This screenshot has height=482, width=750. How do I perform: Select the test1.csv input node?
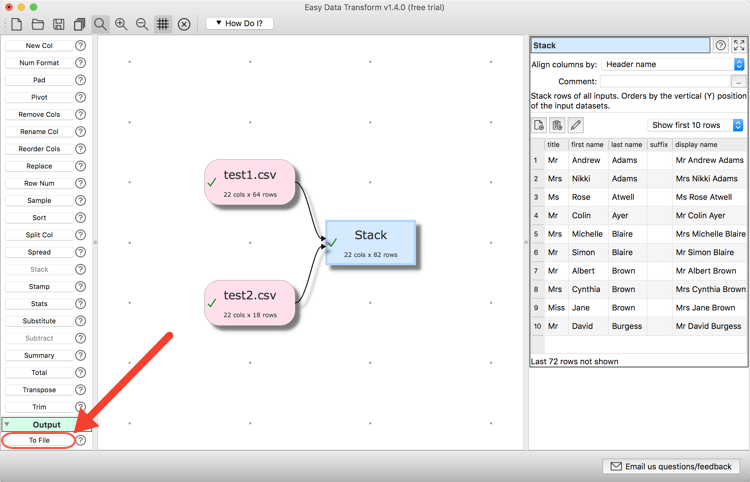coord(250,182)
